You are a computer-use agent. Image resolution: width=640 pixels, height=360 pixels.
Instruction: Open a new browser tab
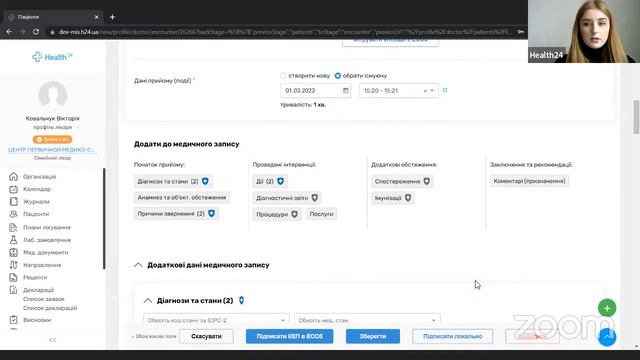(x=112, y=17)
